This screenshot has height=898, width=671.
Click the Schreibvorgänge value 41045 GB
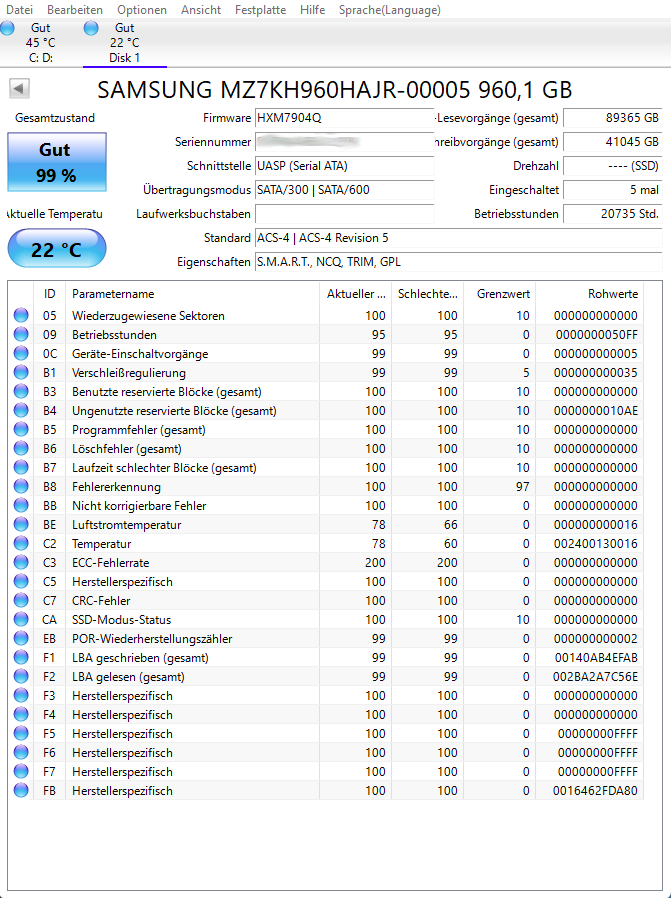pyautogui.click(x=613, y=142)
